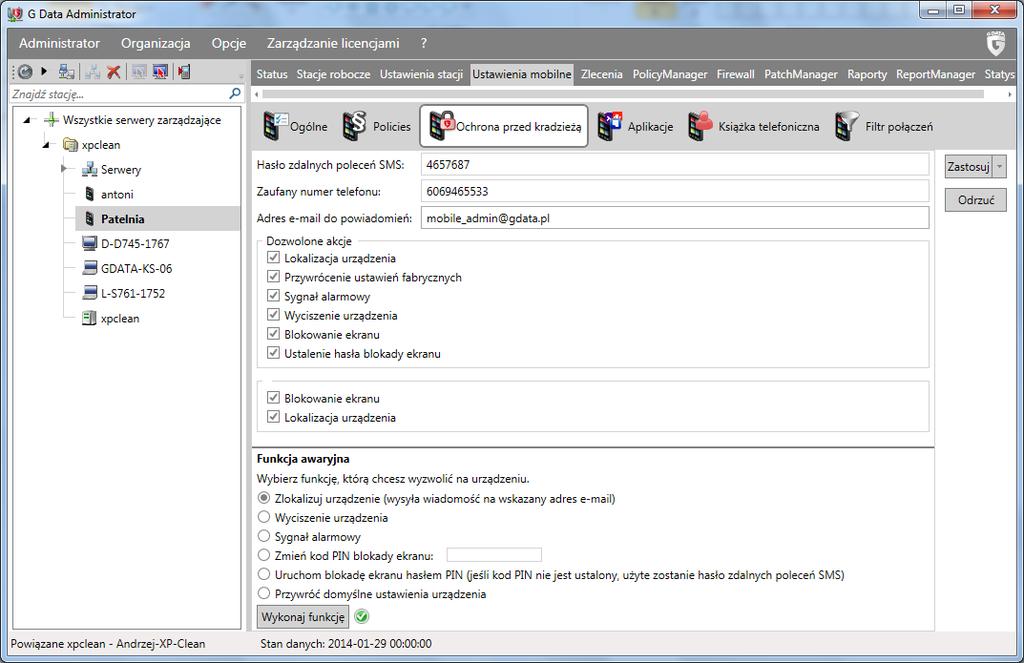1024x663 pixels.
Task: Click the server icon beside the xpclean leaf node
Action: click(x=89, y=318)
